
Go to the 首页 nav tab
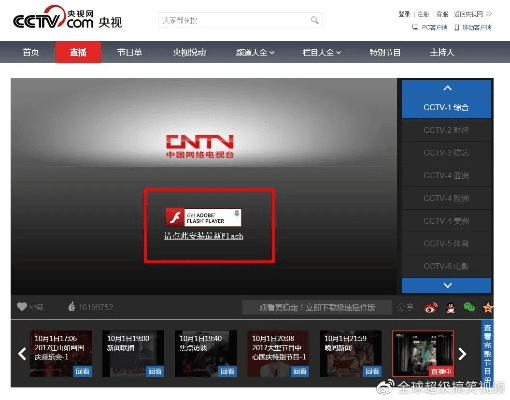click(x=31, y=52)
